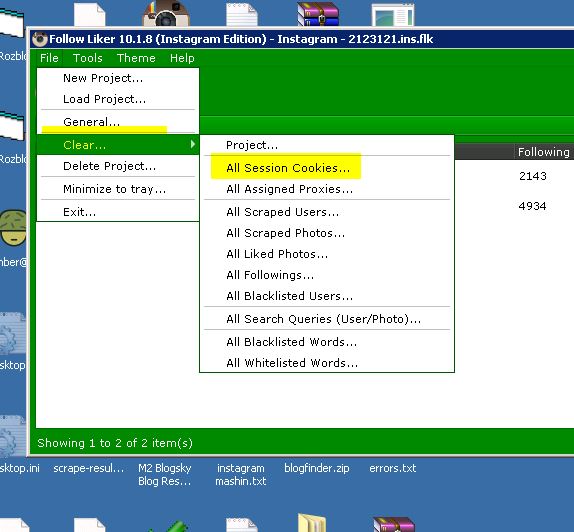Image resolution: width=574 pixels, height=532 pixels.
Task: Select instagram mashin.txt desktop file
Action: pos(241,475)
